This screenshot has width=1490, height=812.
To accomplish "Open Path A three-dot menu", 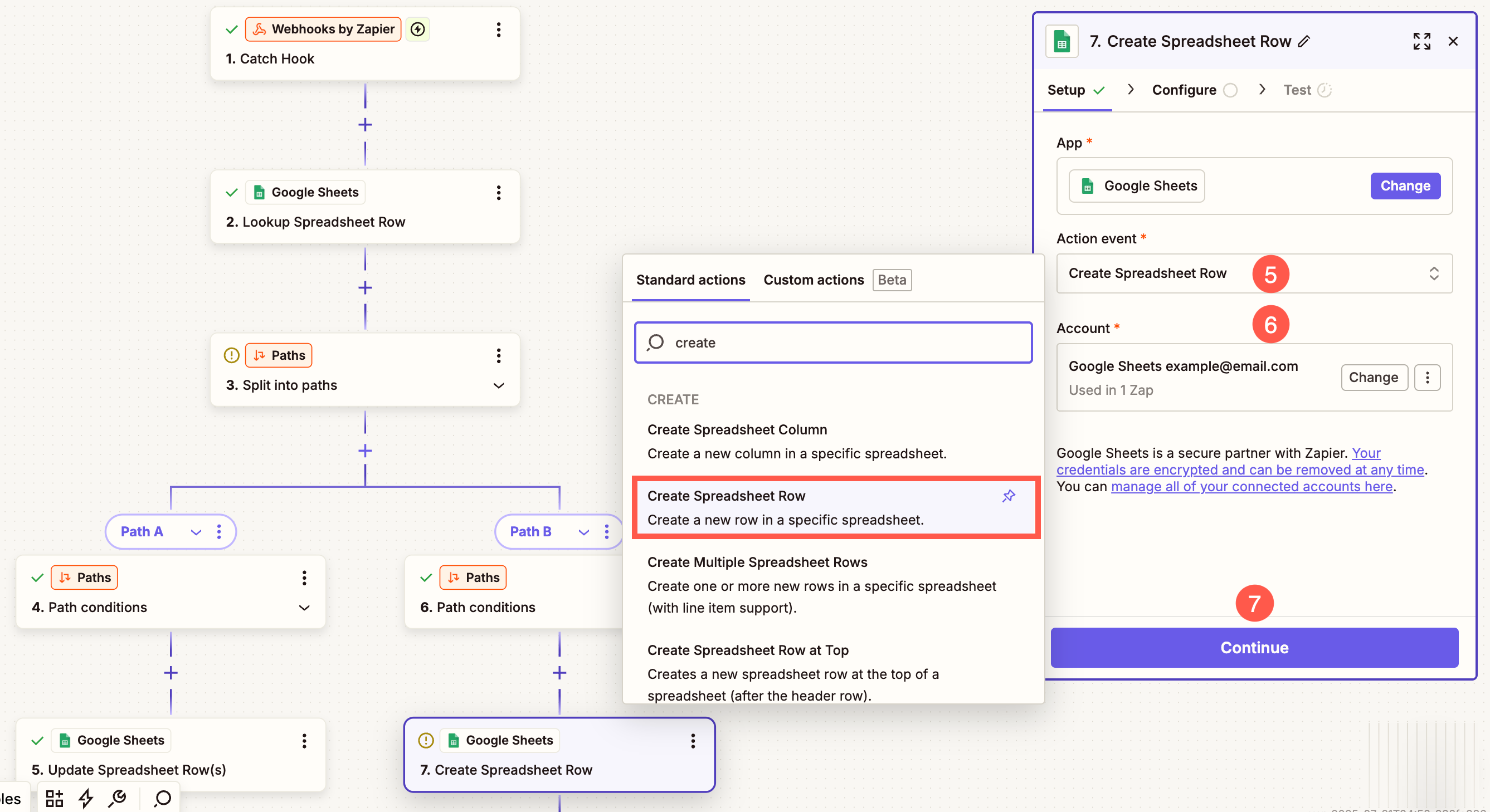I will tap(218, 531).
